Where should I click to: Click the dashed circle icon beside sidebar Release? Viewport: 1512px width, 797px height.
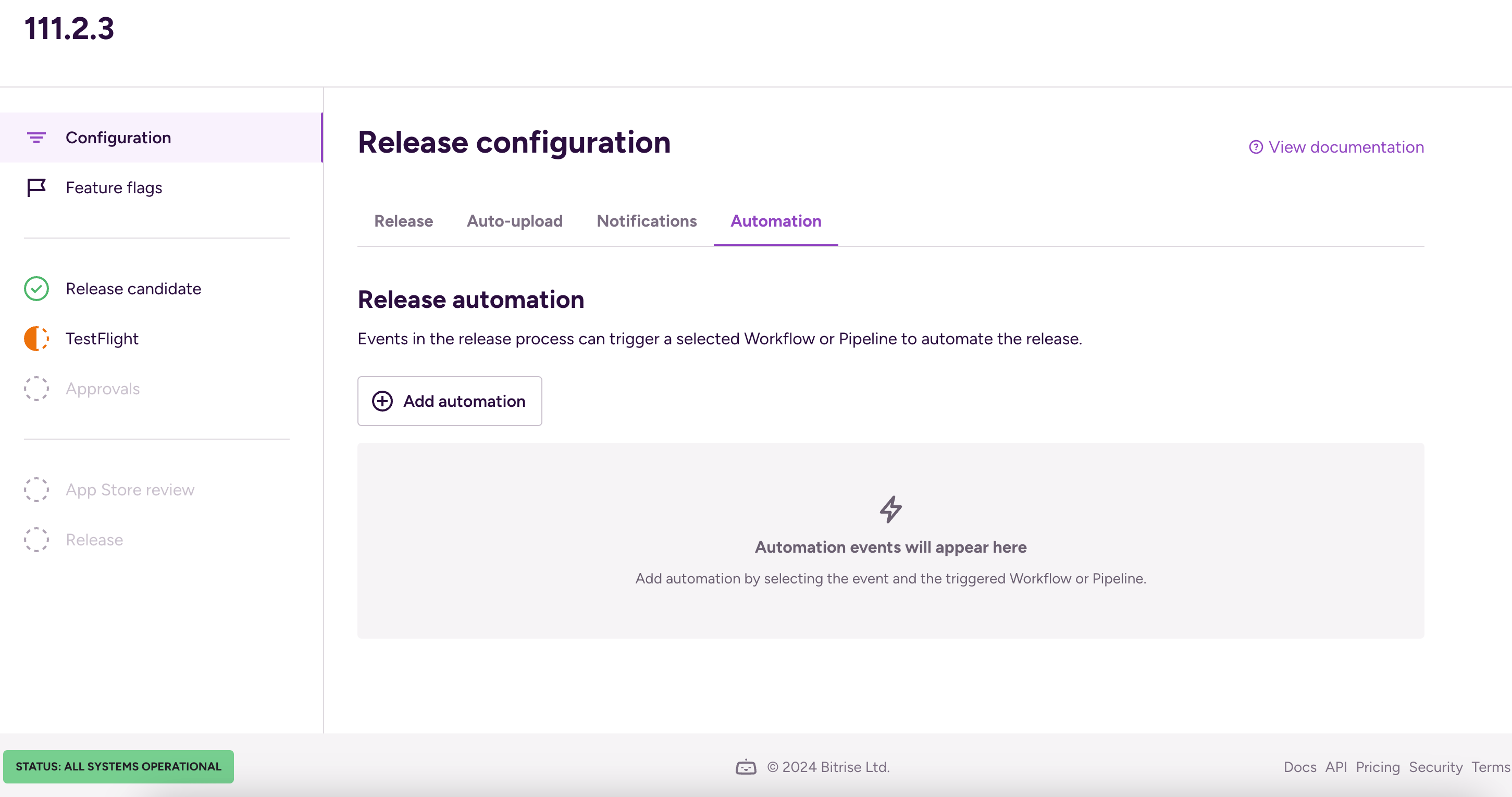[36, 539]
